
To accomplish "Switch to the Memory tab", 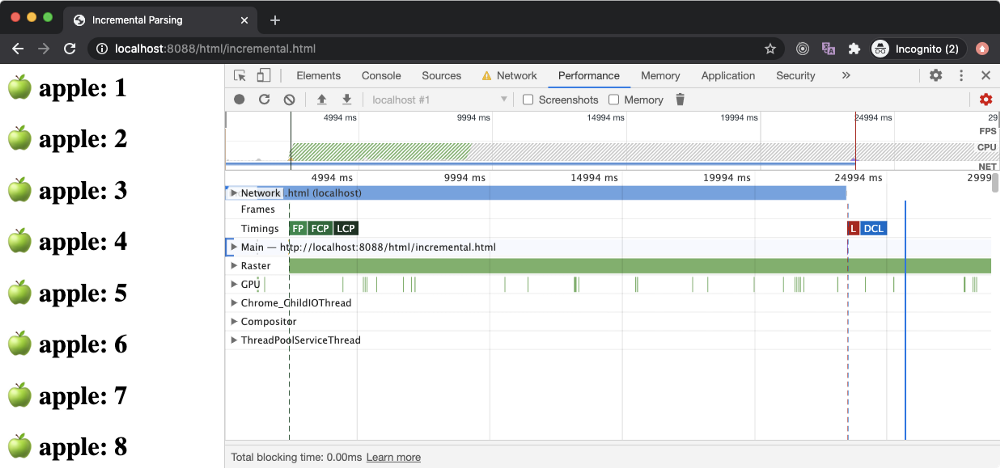I will click(660, 75).
